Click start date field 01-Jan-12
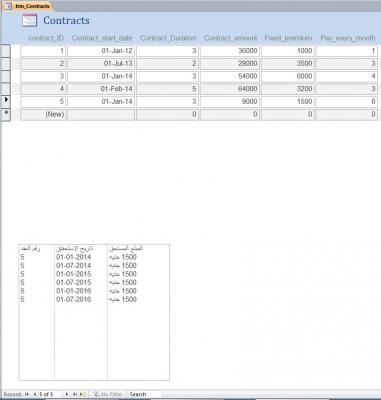The image size is (381, 400). click(x=101, y=51)
